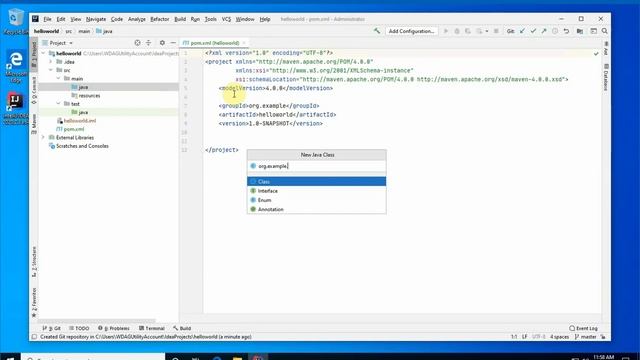Collapse the helloworld root node

pos(44,53)
